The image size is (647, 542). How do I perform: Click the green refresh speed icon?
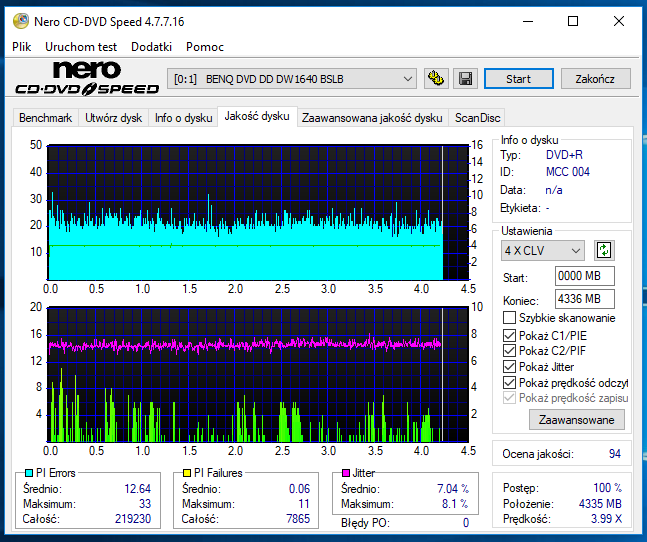click(x=604, y=250)
